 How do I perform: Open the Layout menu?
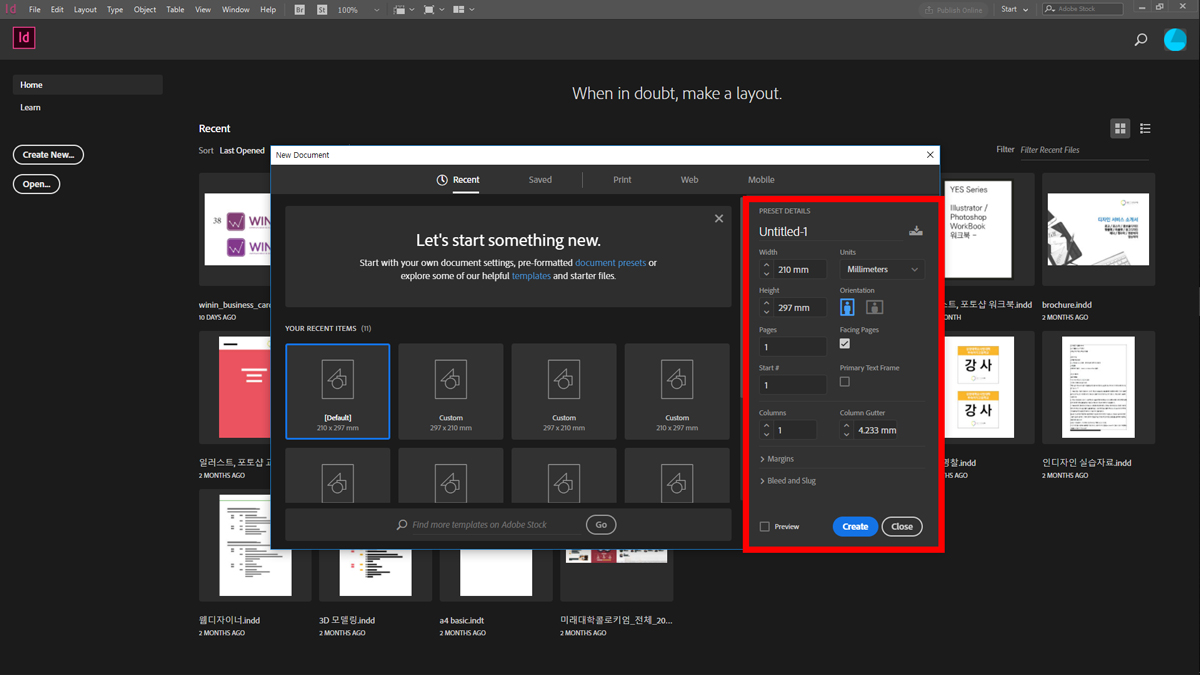coord(85,9)
